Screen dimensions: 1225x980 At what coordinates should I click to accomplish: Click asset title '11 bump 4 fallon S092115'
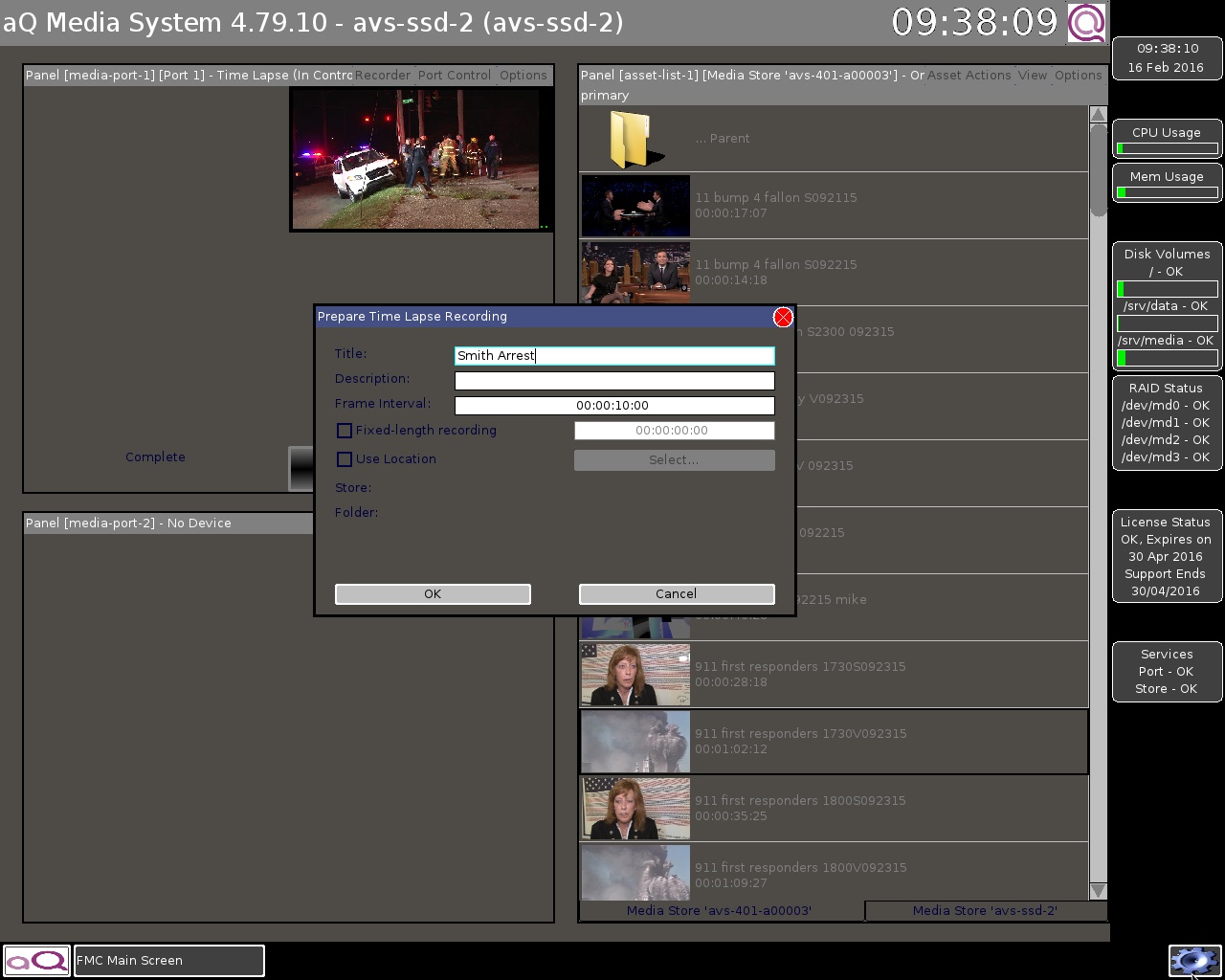pyautogui.click(x=776, y=198)
